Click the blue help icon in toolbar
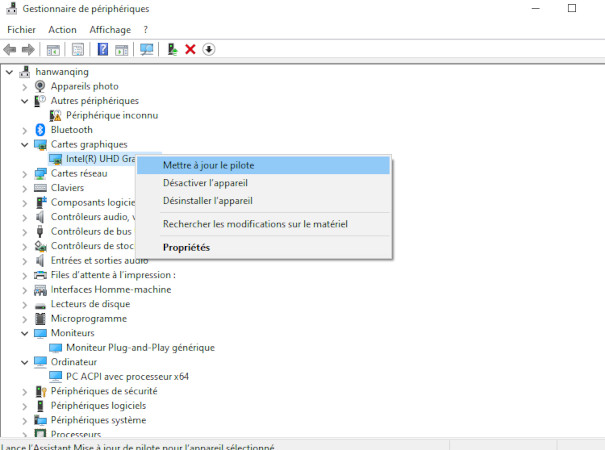The image size is (605, 450). click(x=102, y=49)
